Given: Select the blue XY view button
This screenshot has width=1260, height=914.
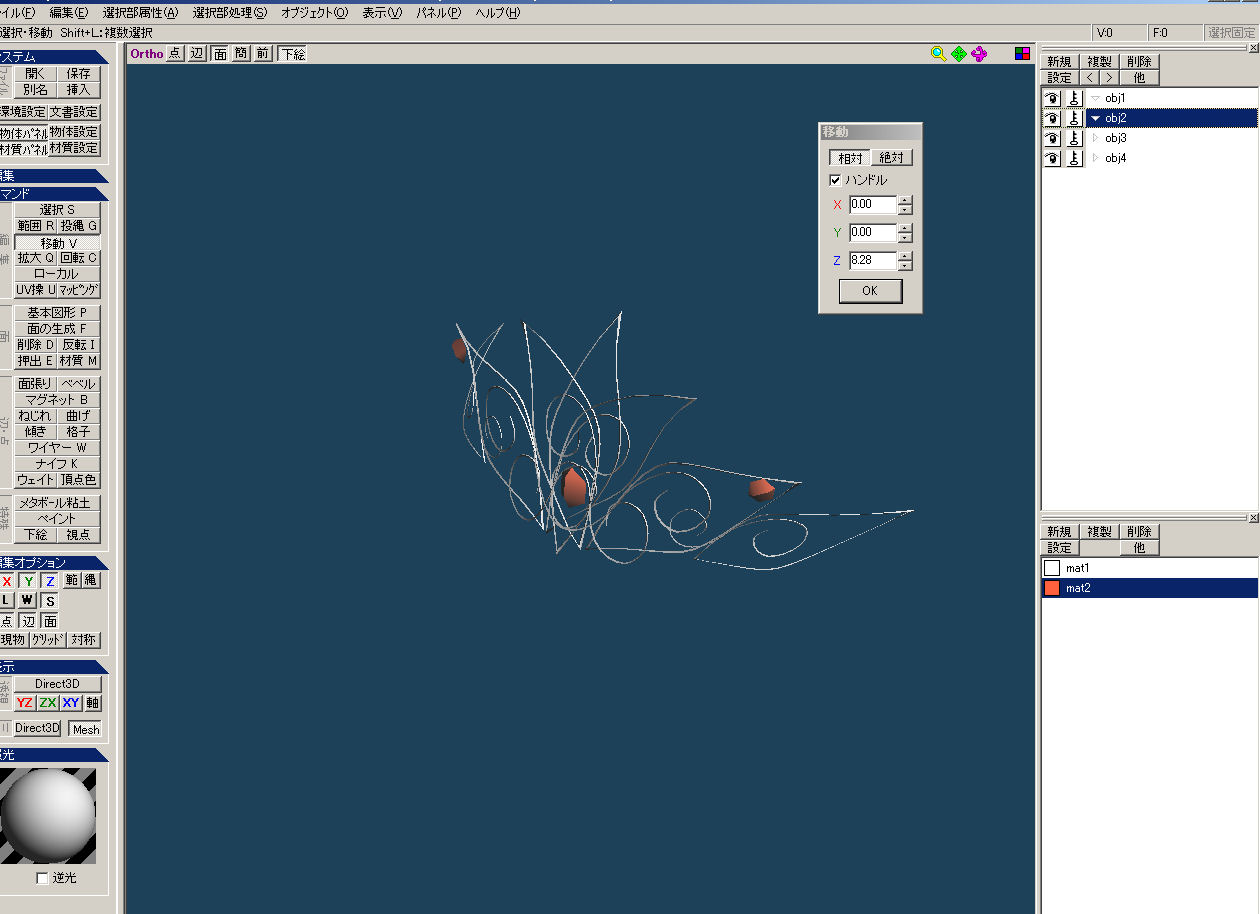Looking at the screenshot, I should tap(70, 703).
